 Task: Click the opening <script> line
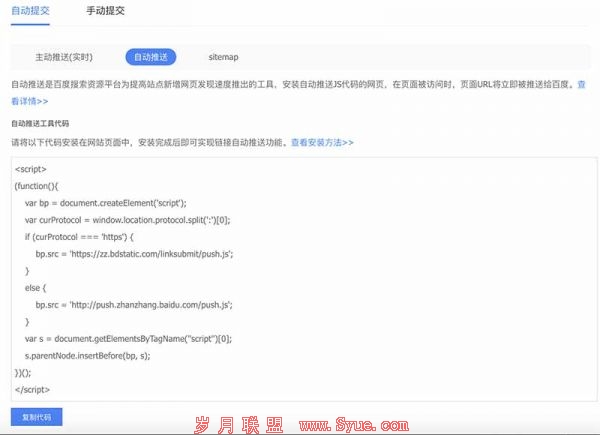coord(31,169)
